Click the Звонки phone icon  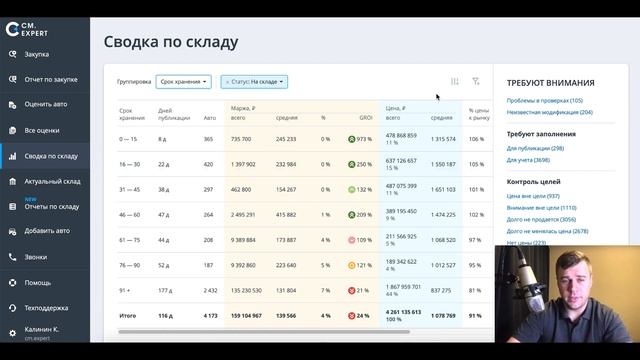click(13, 257)
